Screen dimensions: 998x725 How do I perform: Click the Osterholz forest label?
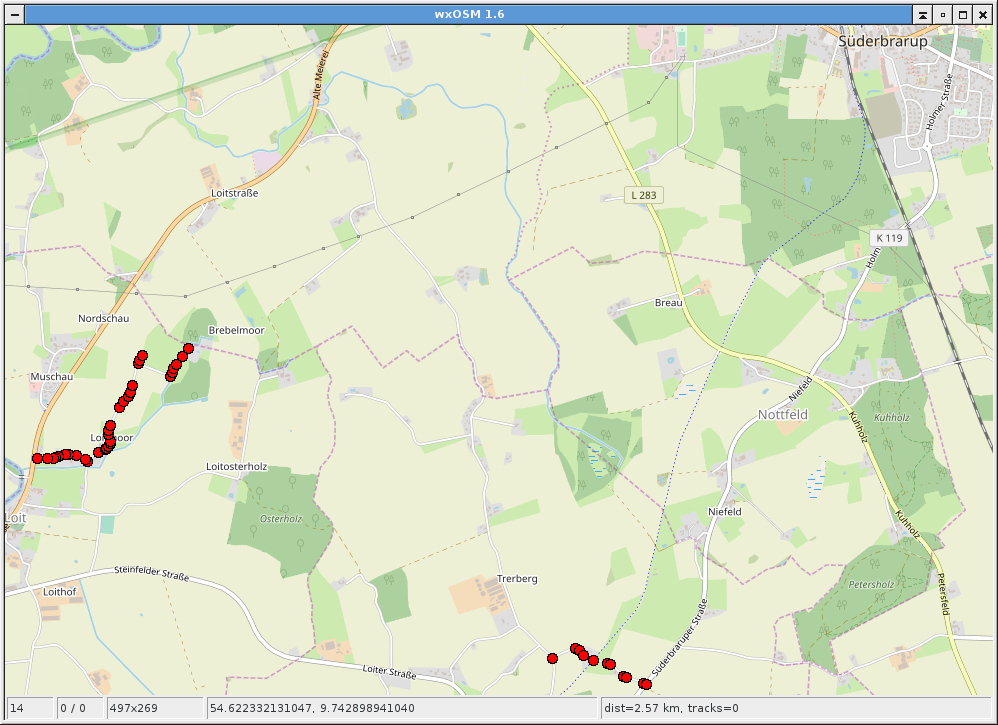tap(281, 519)
